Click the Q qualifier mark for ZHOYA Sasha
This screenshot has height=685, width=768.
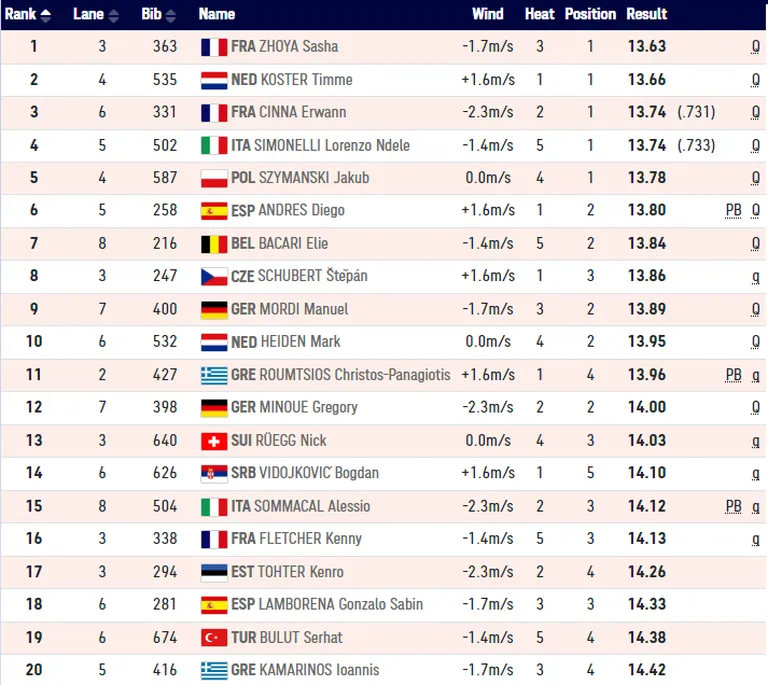(x=756, y=47)
